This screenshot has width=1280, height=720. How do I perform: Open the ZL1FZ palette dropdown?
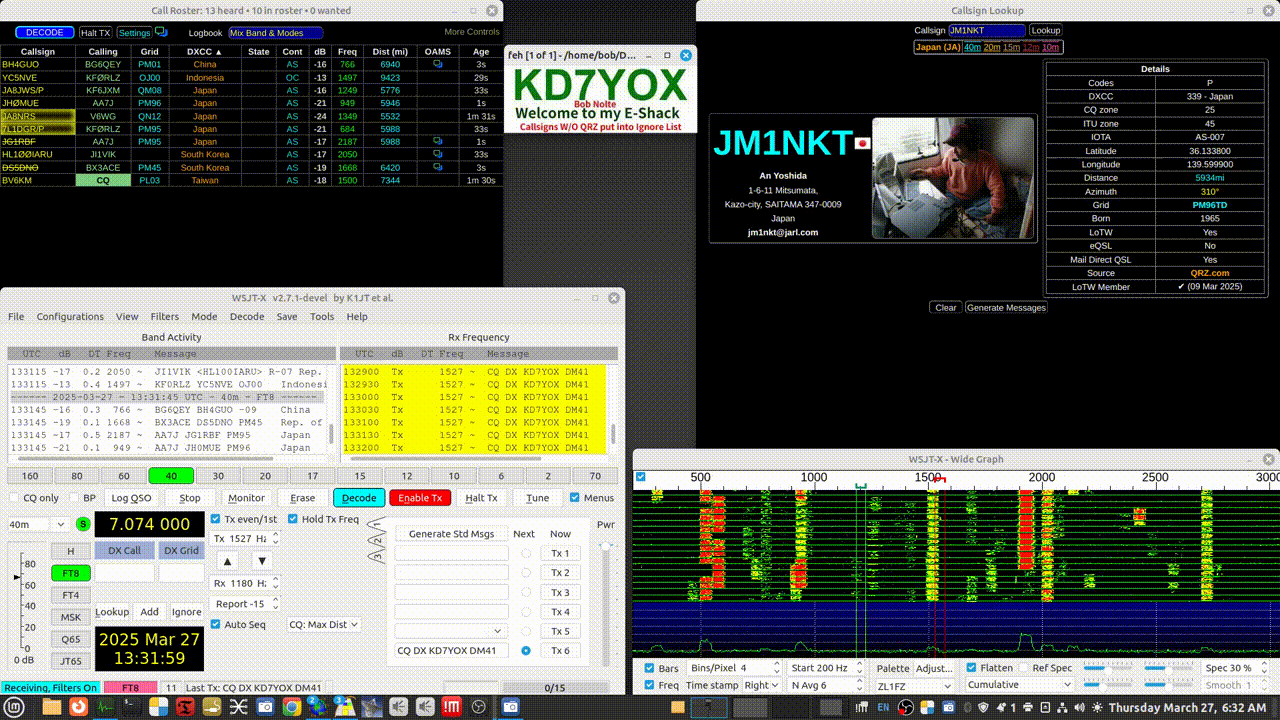[913, 686]
